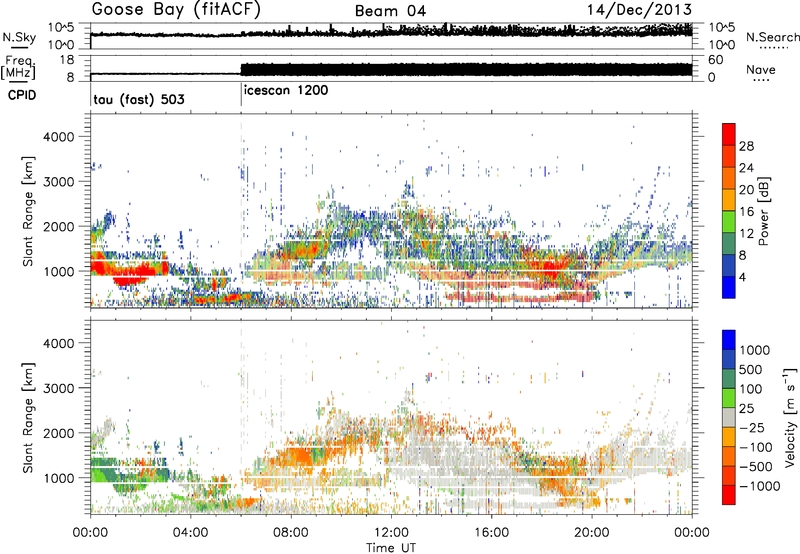Screen dimensions: 800x554
Task: Click the '12:00' time axis tick label
Action: [x=391, y=533]
